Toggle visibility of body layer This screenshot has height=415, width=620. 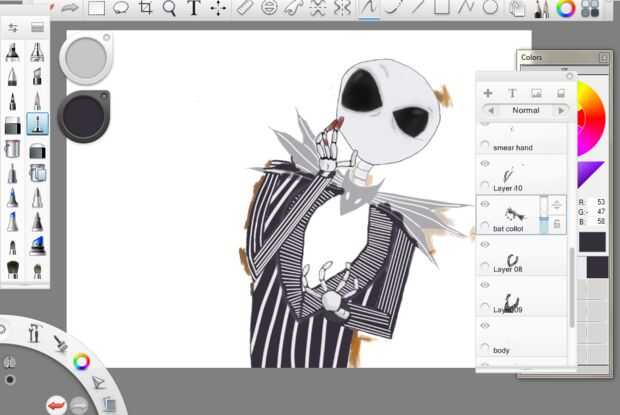pyautogui.click(x=485, y=325)
